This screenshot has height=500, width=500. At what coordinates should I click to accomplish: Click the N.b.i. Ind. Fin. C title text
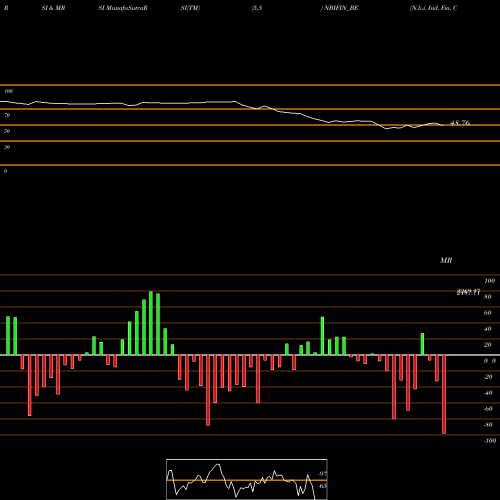point(434,8)
